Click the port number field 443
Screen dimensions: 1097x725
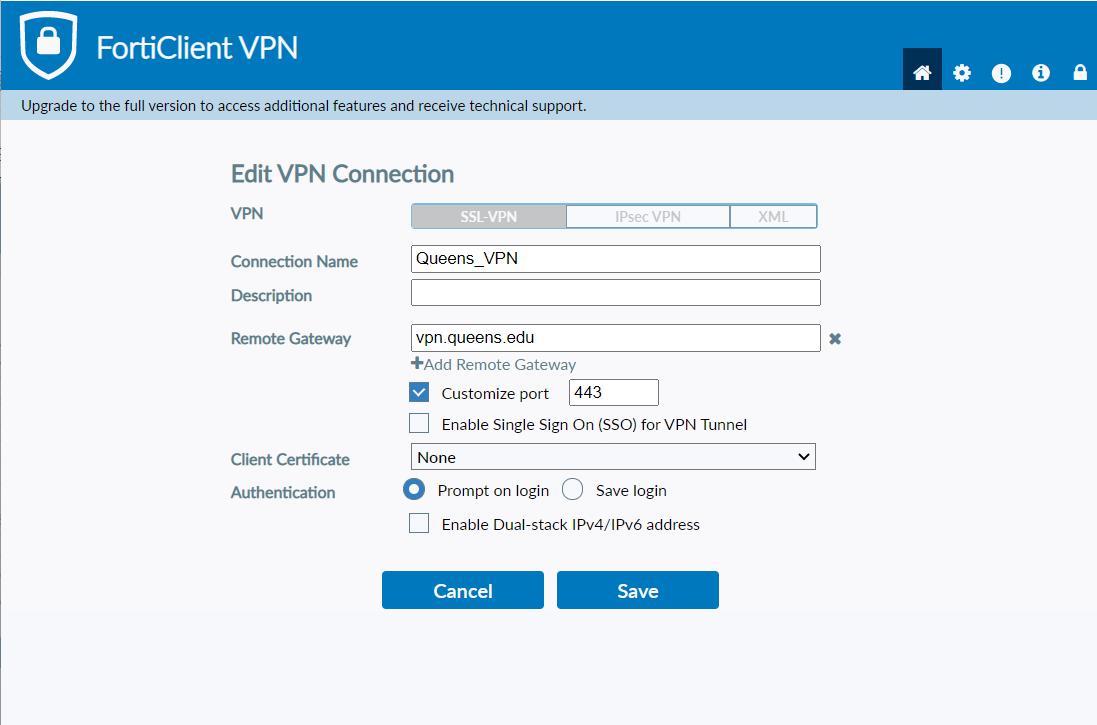click(614, 393)
